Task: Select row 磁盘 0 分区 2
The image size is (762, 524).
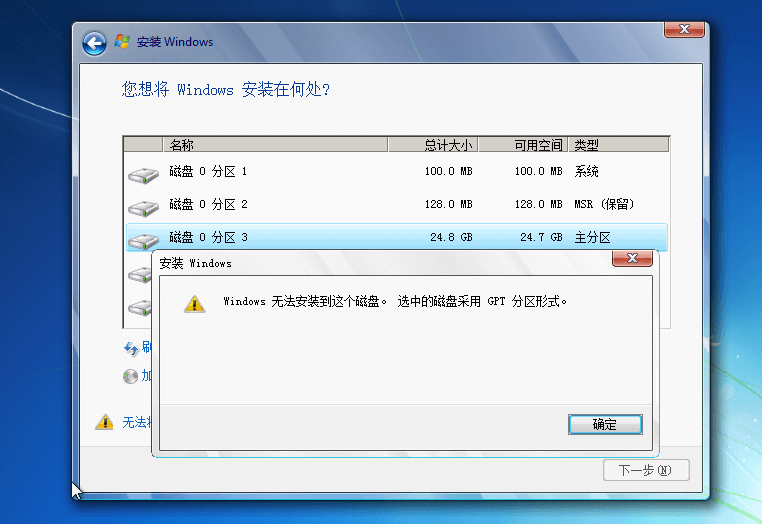Action: 397,205
